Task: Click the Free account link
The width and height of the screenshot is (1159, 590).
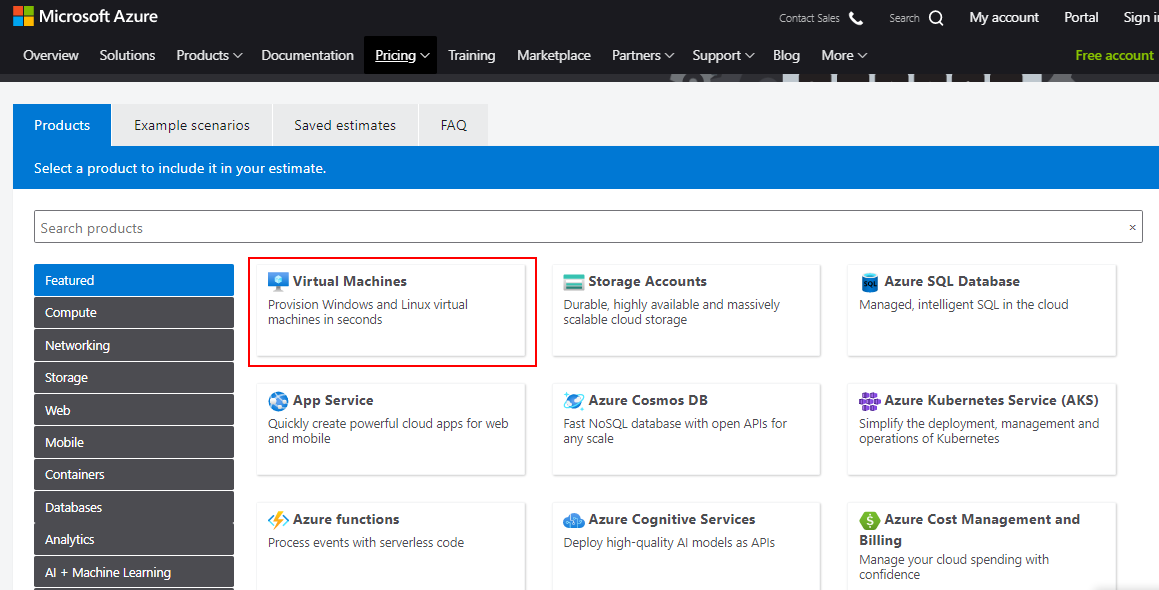Action: 1114,56
